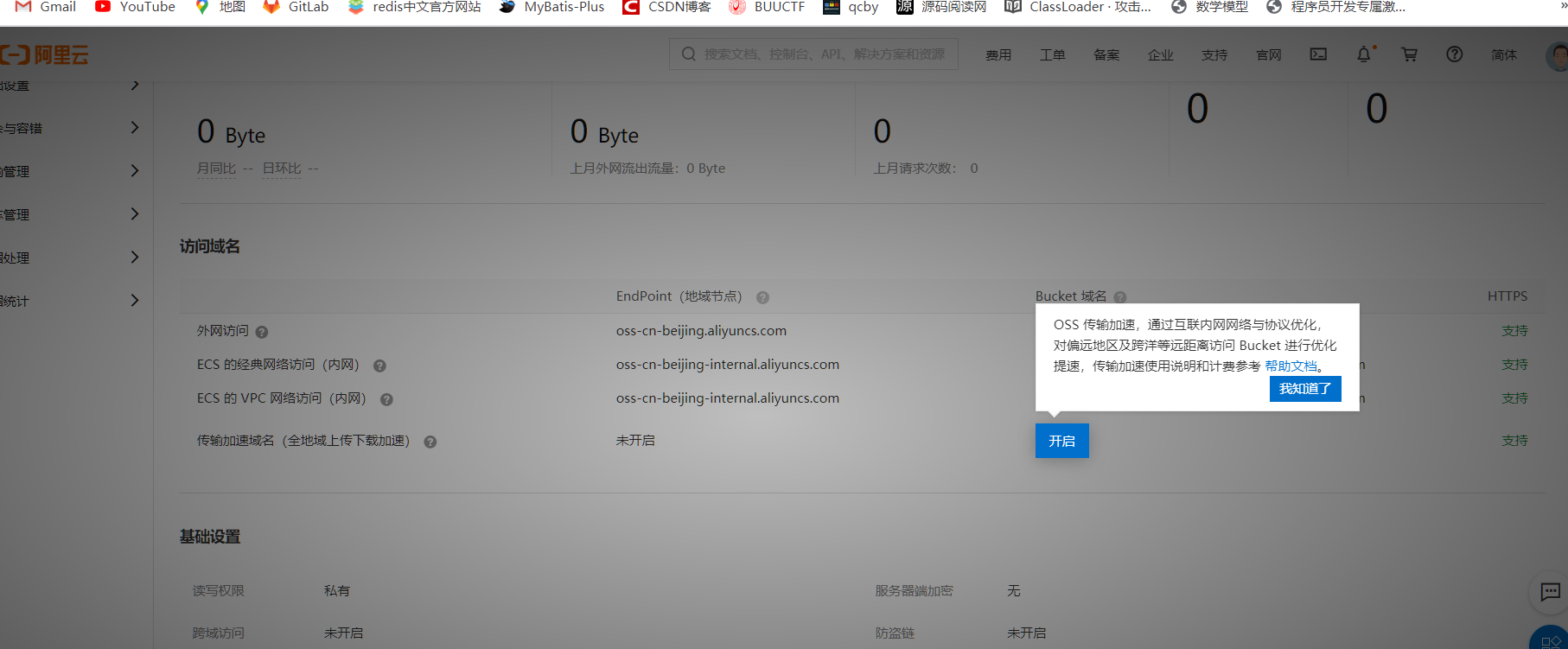Open the BUUCTF bookmark
The height and width of the screenshot is (649, 1568).
(x=767, y=7)
